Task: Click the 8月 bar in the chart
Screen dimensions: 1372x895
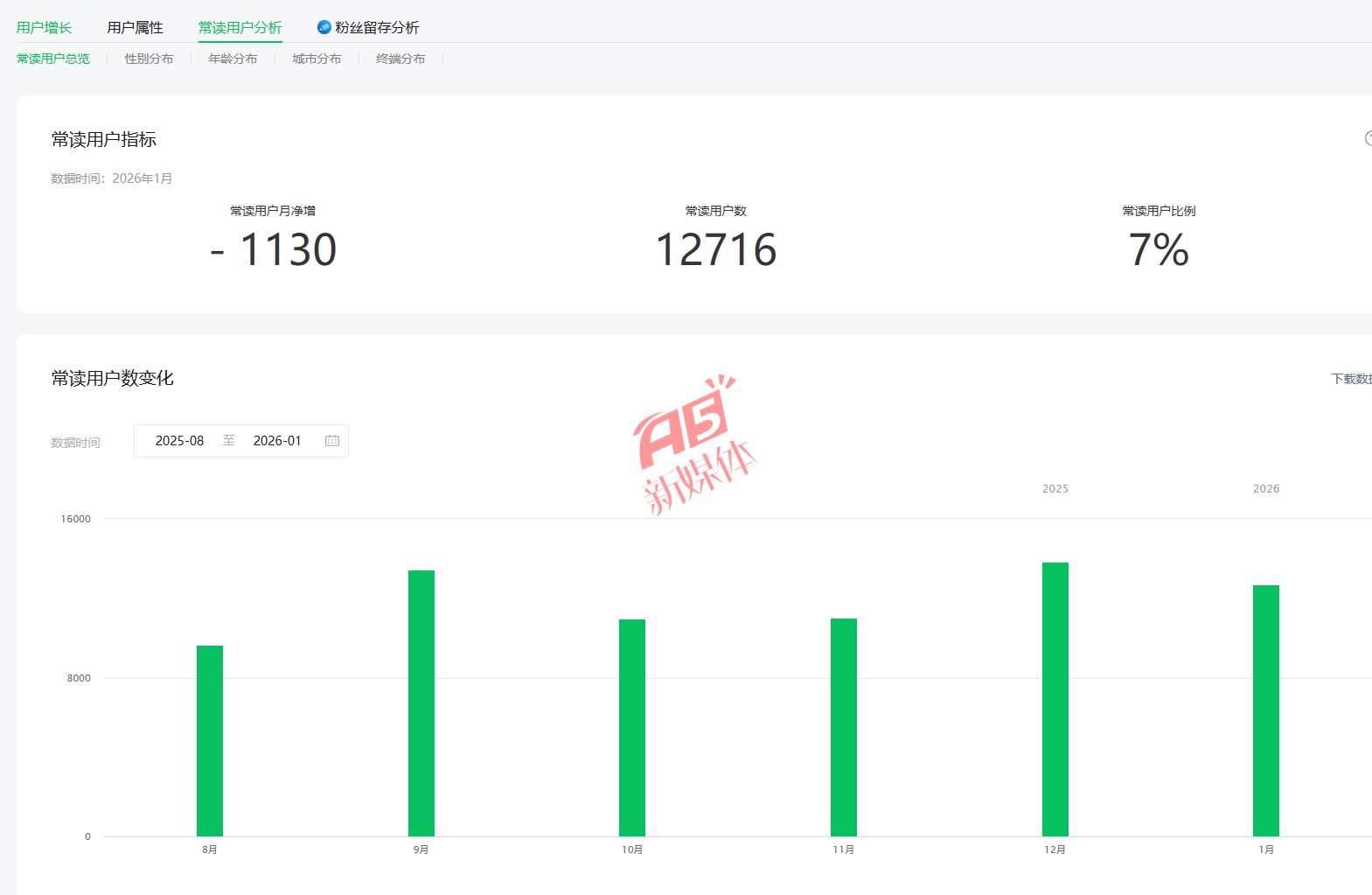Action: point(210,740)
